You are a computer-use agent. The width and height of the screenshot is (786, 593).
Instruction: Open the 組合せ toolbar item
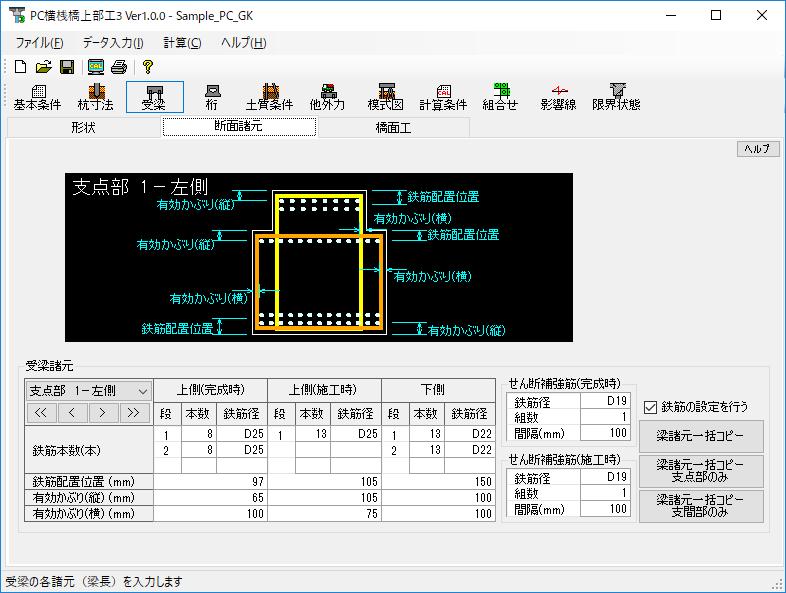501,97
